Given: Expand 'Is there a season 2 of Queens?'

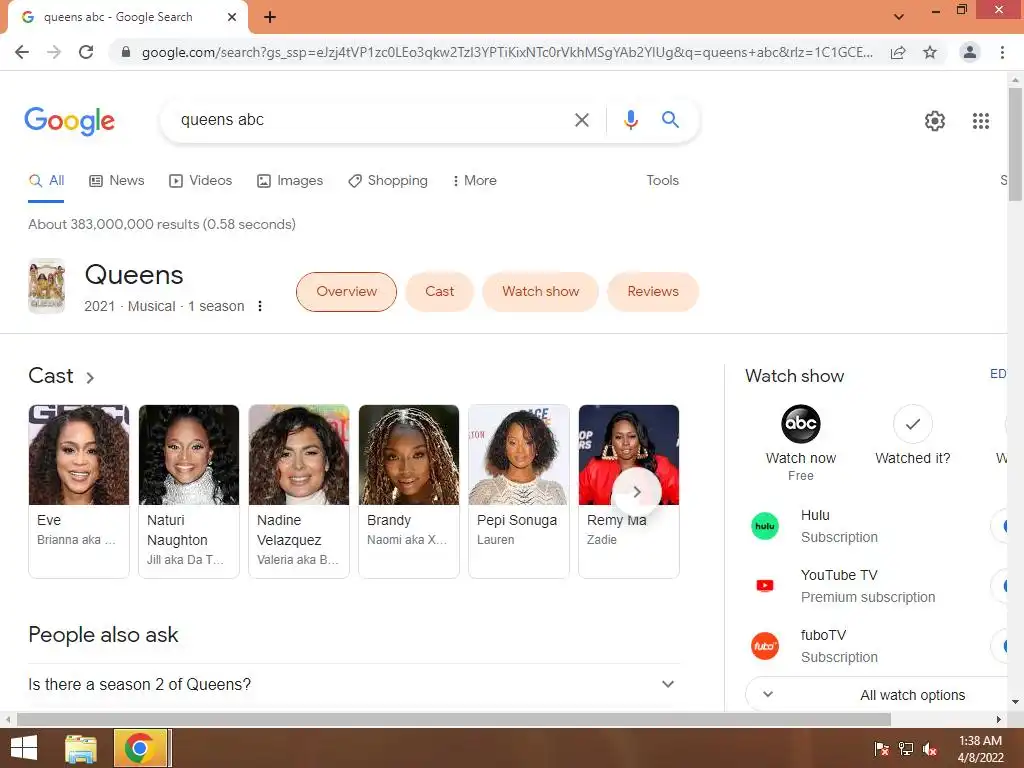Looking at the screenshot, I should [353, 684].
